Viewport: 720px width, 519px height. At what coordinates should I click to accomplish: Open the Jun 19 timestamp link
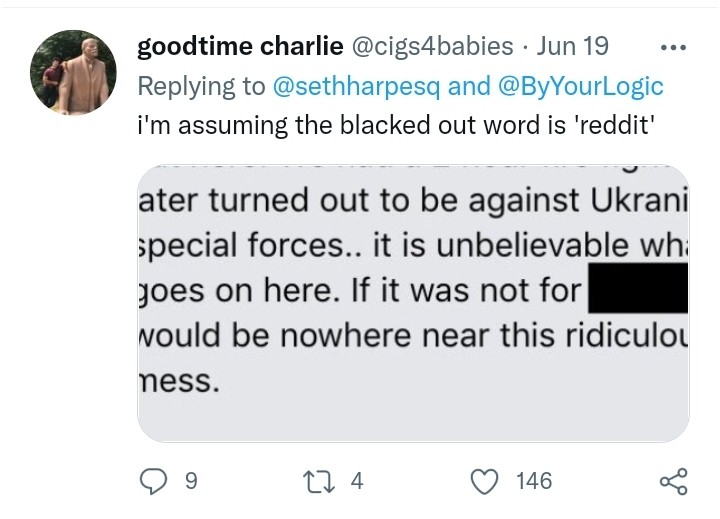point(573,48)
